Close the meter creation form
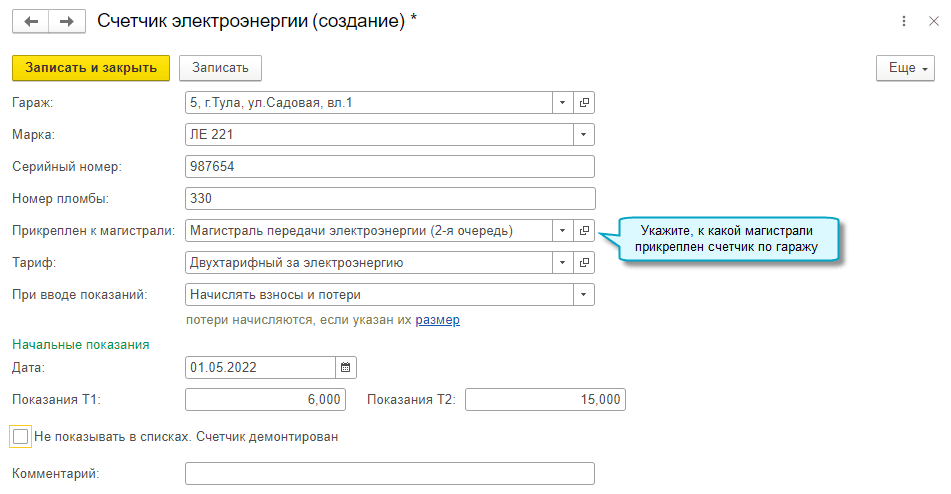This screenshot has height=494, width=951. 934,21
